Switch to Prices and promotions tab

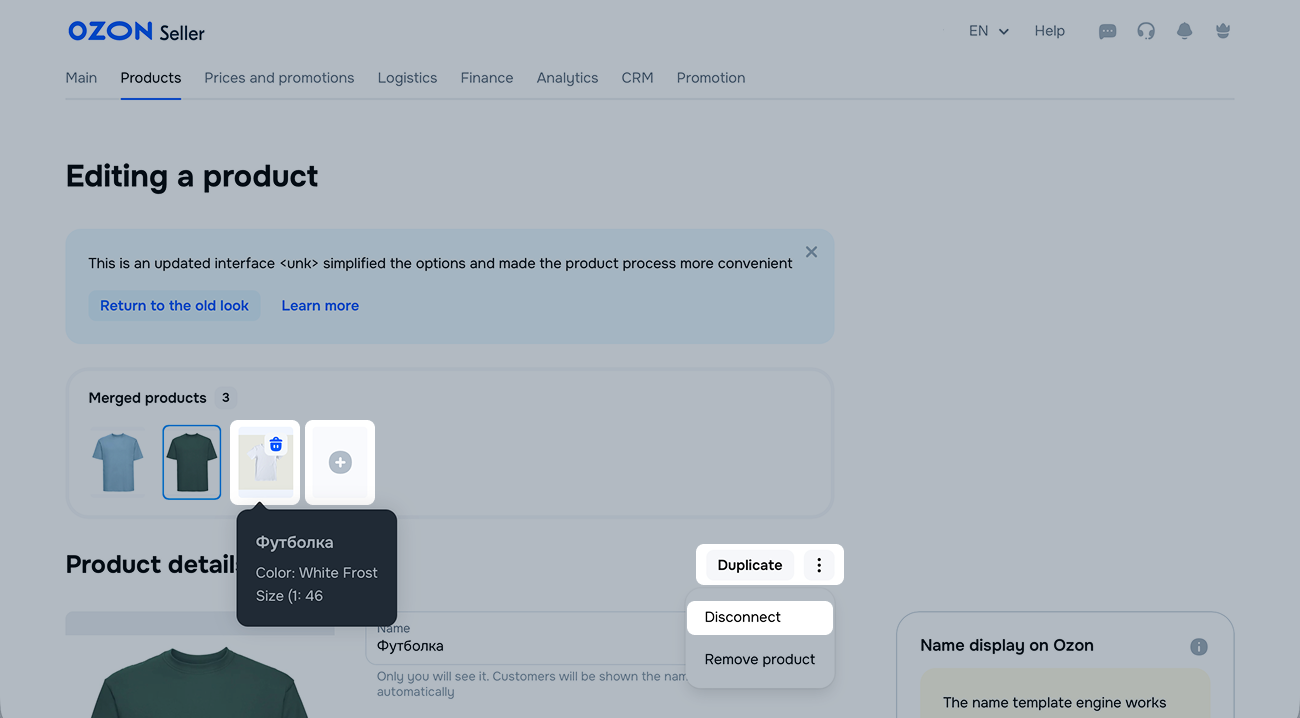(279, 78)
